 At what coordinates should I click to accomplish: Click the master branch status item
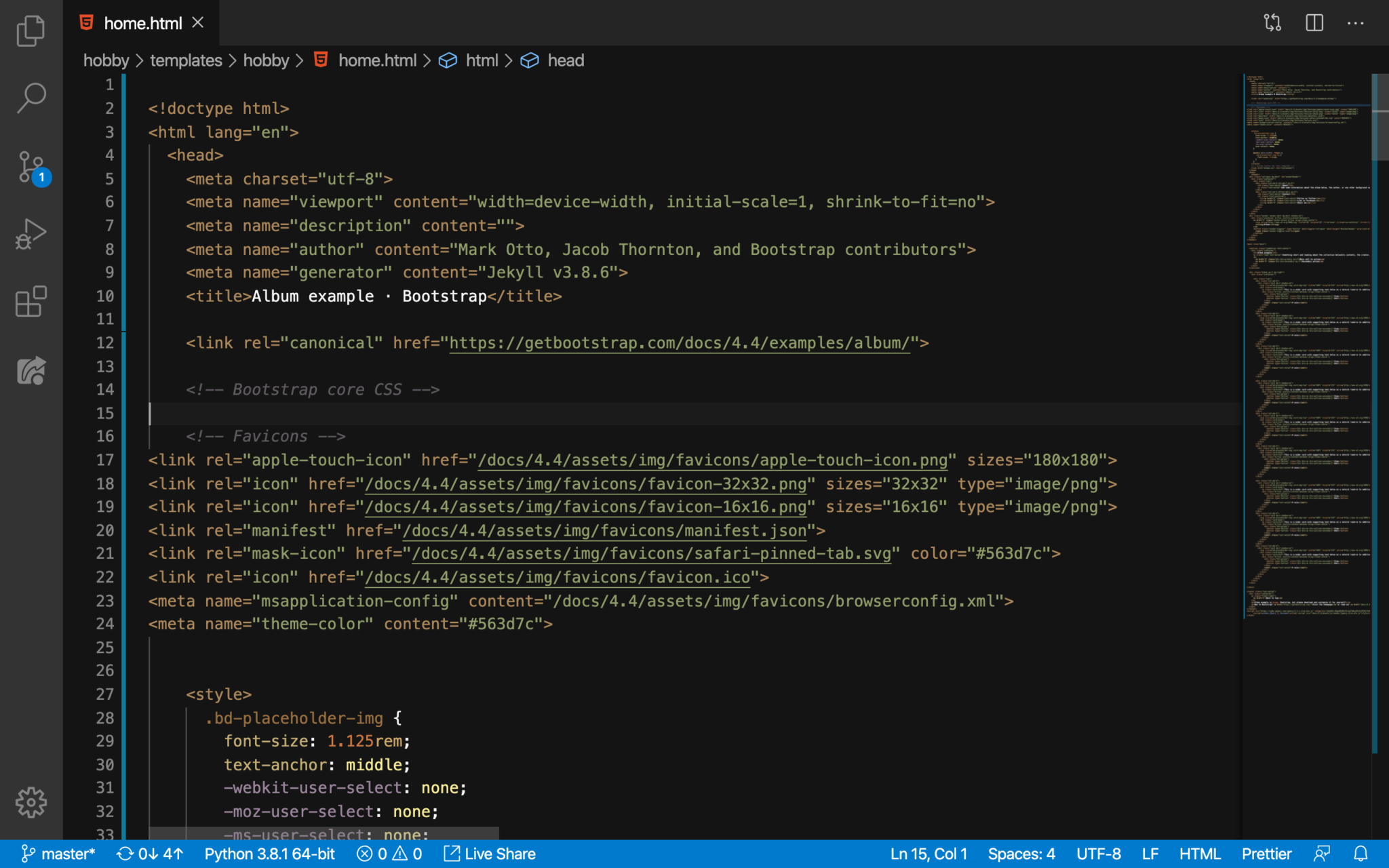[58, 854]
